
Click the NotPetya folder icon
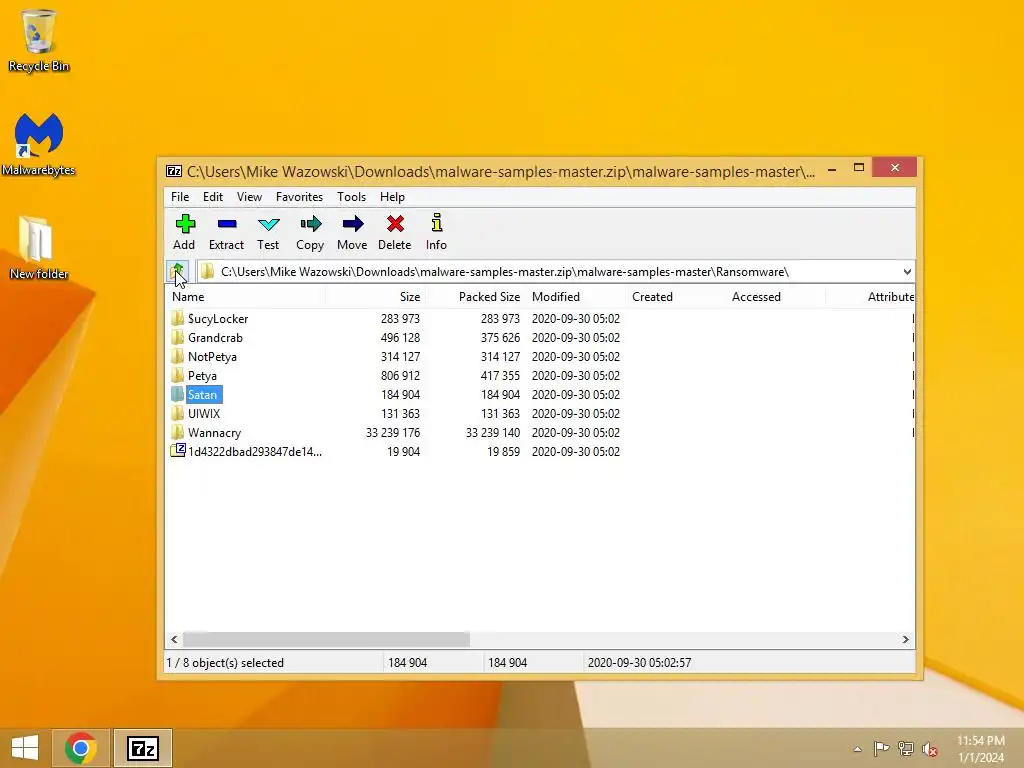177,357
